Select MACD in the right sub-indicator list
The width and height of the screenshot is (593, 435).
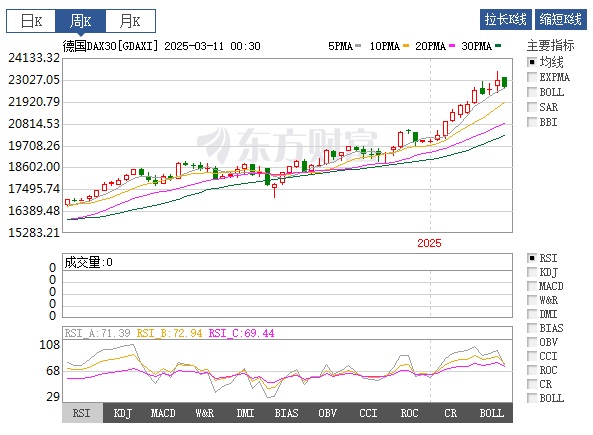point(532,286)
